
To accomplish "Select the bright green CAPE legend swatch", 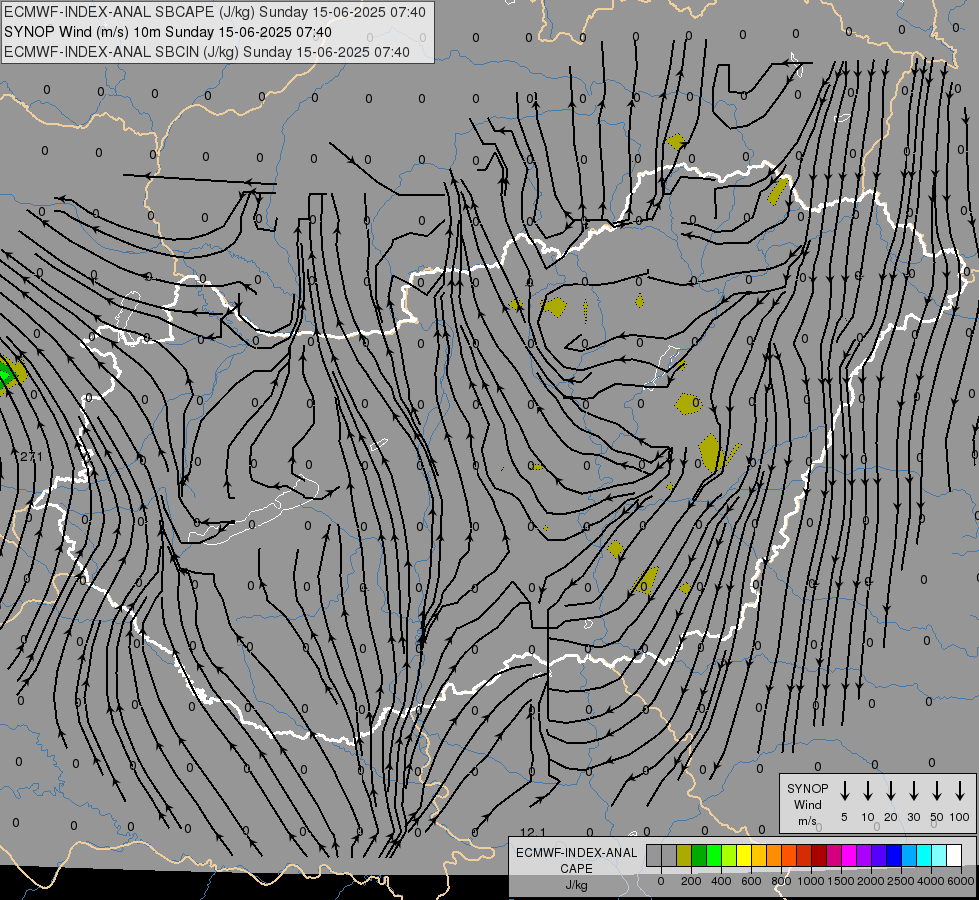I will tap(714, 855).
